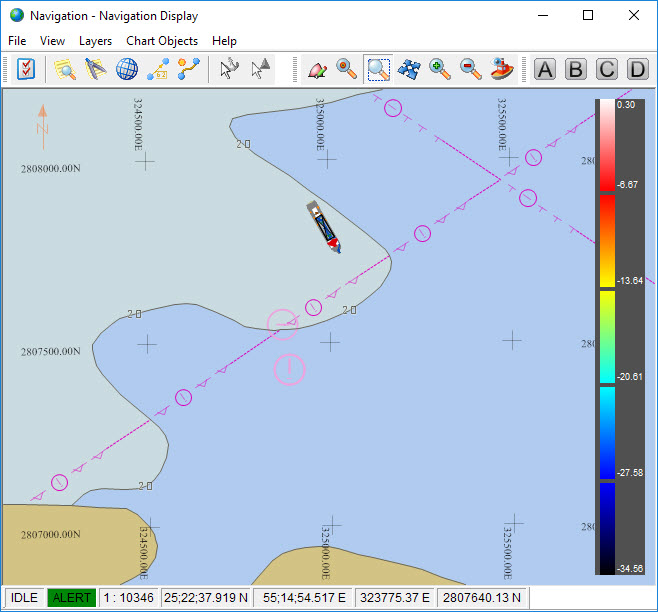Activate view preset button A
The height and width of the screenshot is (612, 658).
pyautogui.click(x=545, y=69)
